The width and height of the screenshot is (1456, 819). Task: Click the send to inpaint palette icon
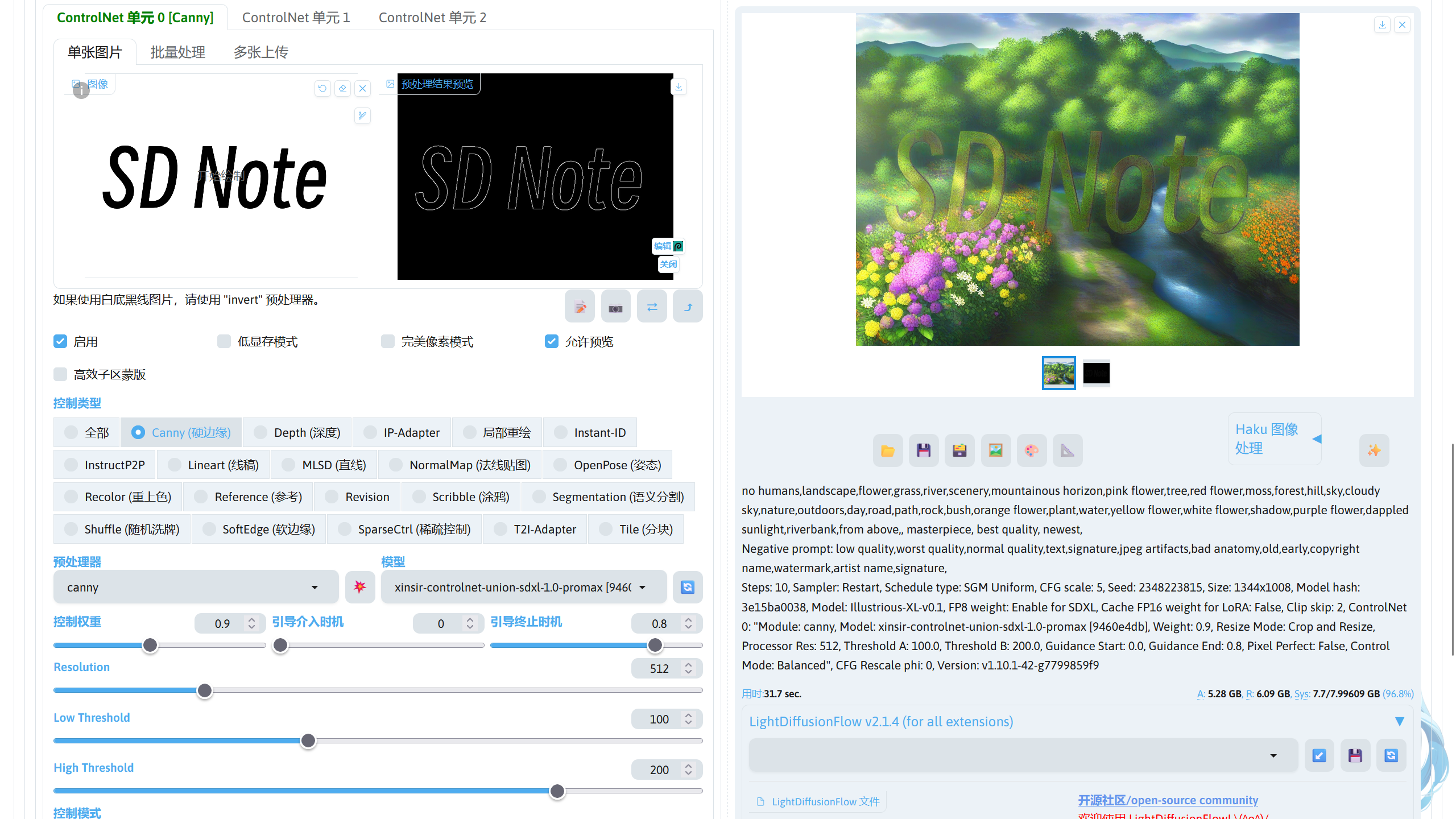pos(1031,450)
